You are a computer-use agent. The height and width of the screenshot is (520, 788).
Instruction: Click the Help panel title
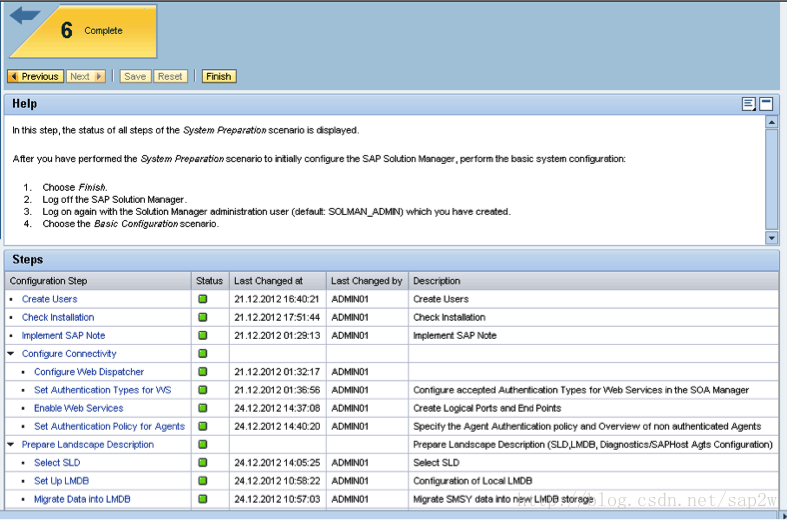tap(25, 104)
